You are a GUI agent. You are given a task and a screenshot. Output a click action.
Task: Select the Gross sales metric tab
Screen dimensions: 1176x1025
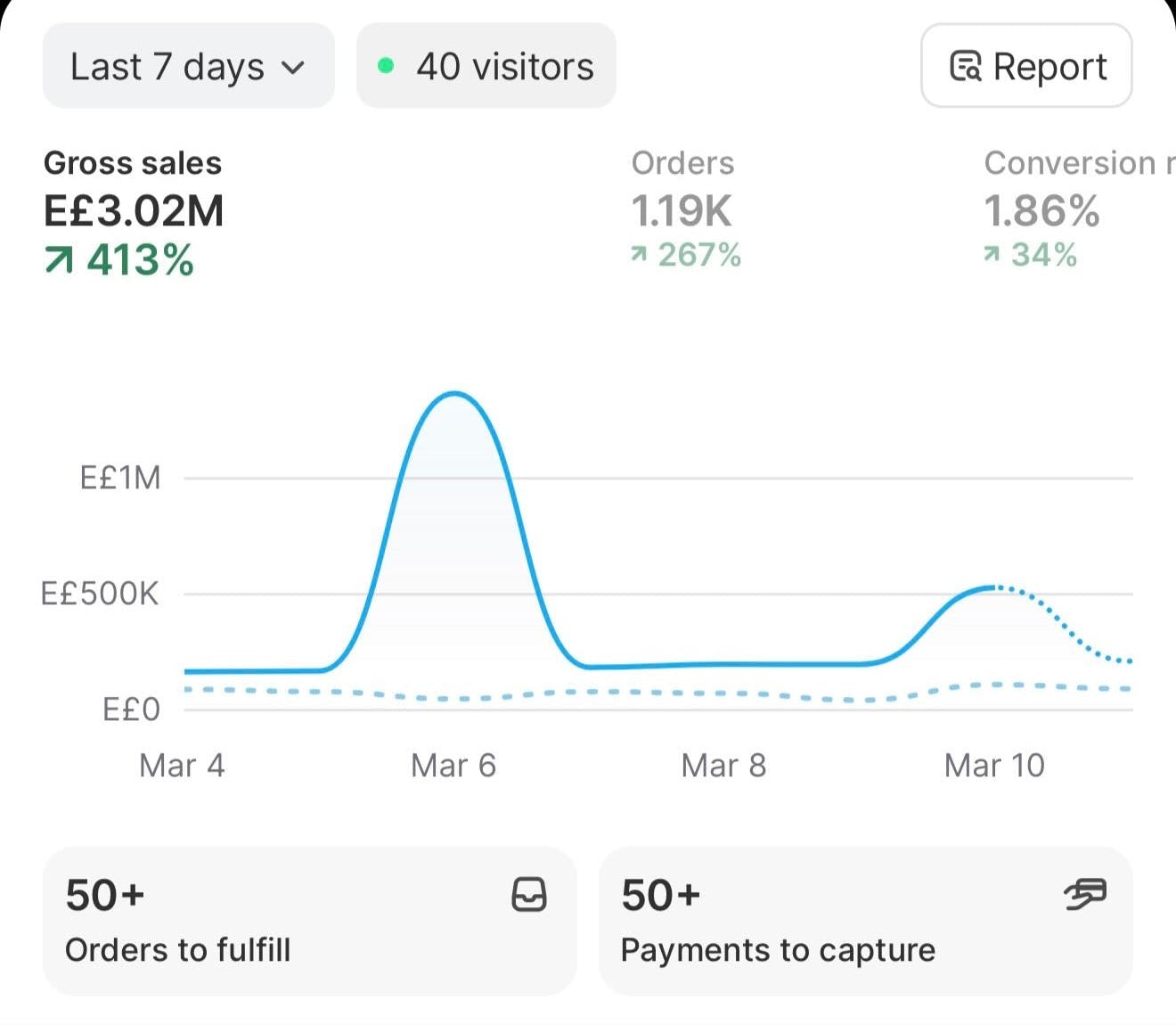coord(134,212)
